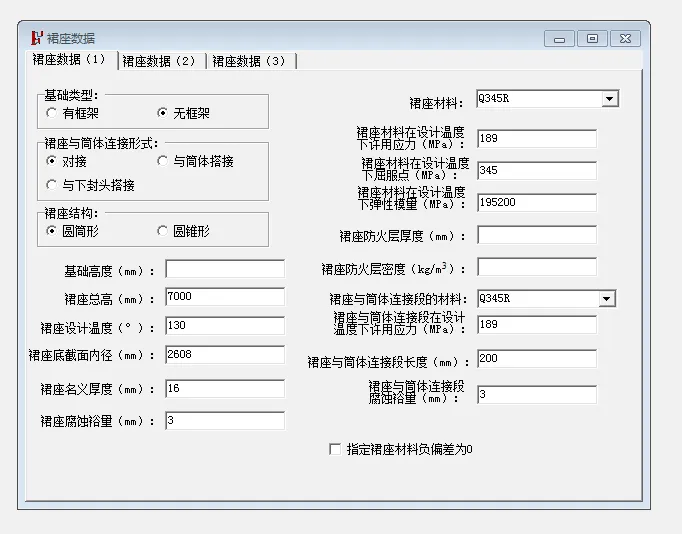This screenshot has width=682, height=534.
Task: Select the 弹性模量 field showing 195200
Action: [x=536, y=202]
